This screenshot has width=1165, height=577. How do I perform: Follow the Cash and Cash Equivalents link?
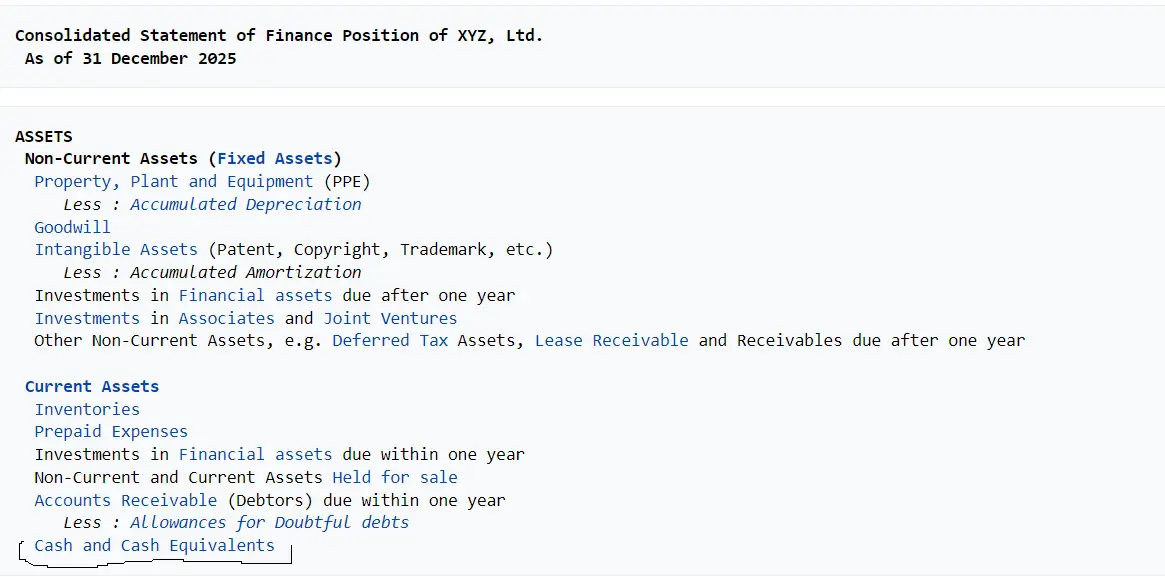(x=154, y=545)
